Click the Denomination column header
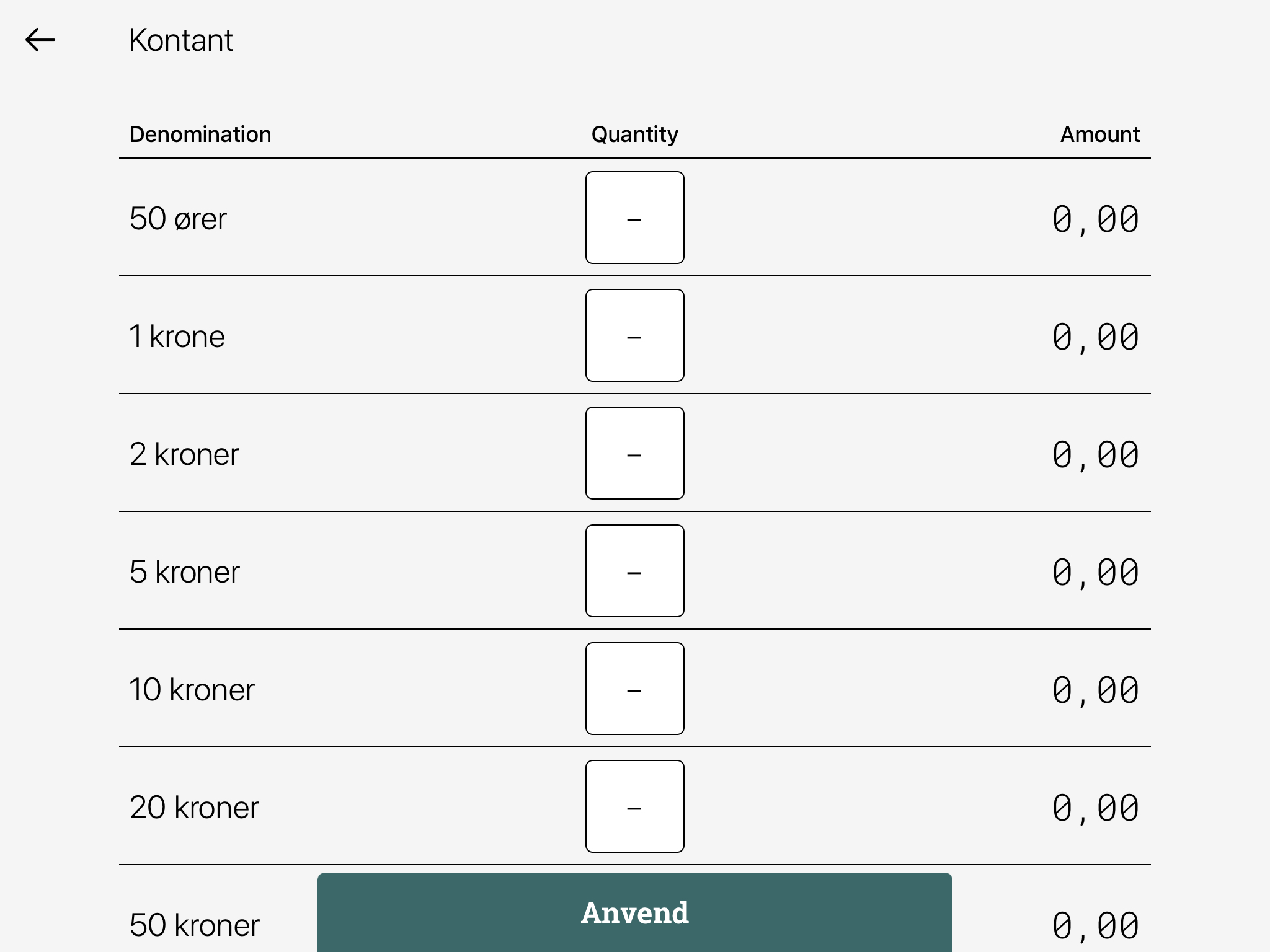This screenshot has width=1270, height=952. click(x=200, y=134)
